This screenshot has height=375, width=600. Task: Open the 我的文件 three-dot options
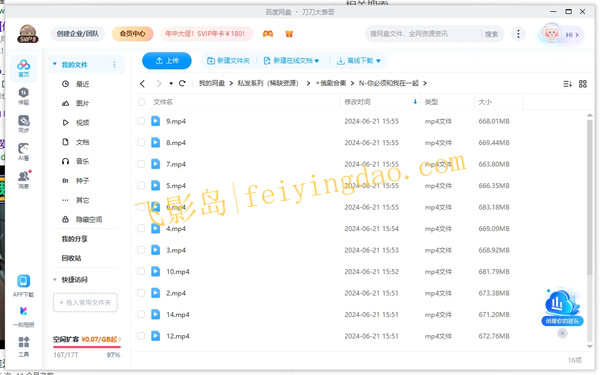click(114, 64)
